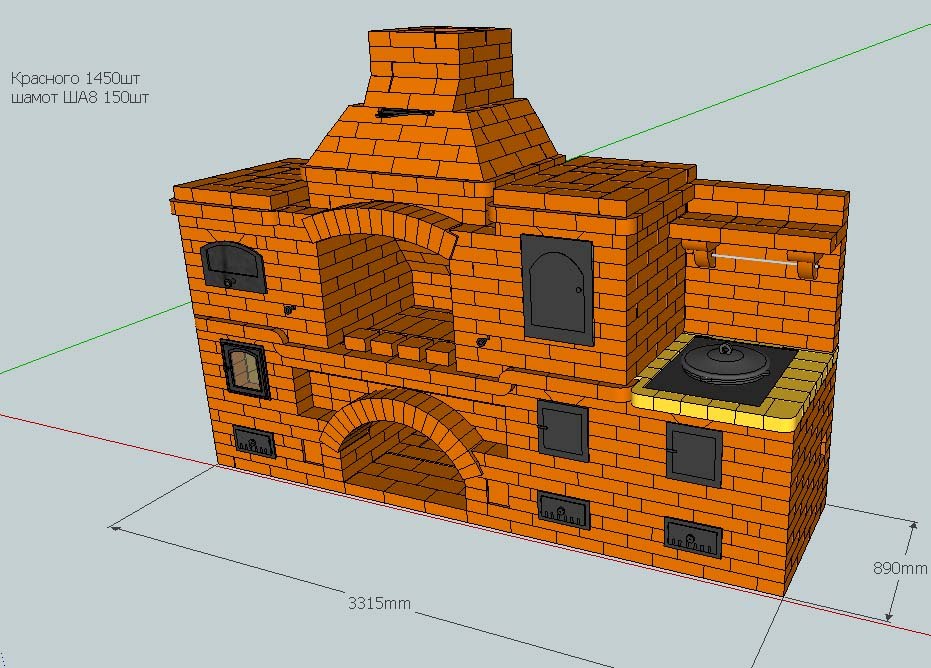The image size is (931, 668).
Task: Select the bottom center ash door
Action: (563, 510)
